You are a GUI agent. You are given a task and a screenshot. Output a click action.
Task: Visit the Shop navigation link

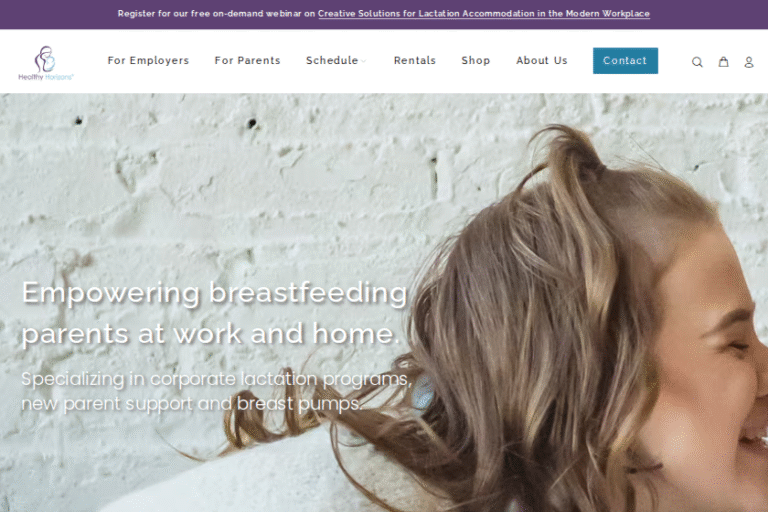point(476,60)
